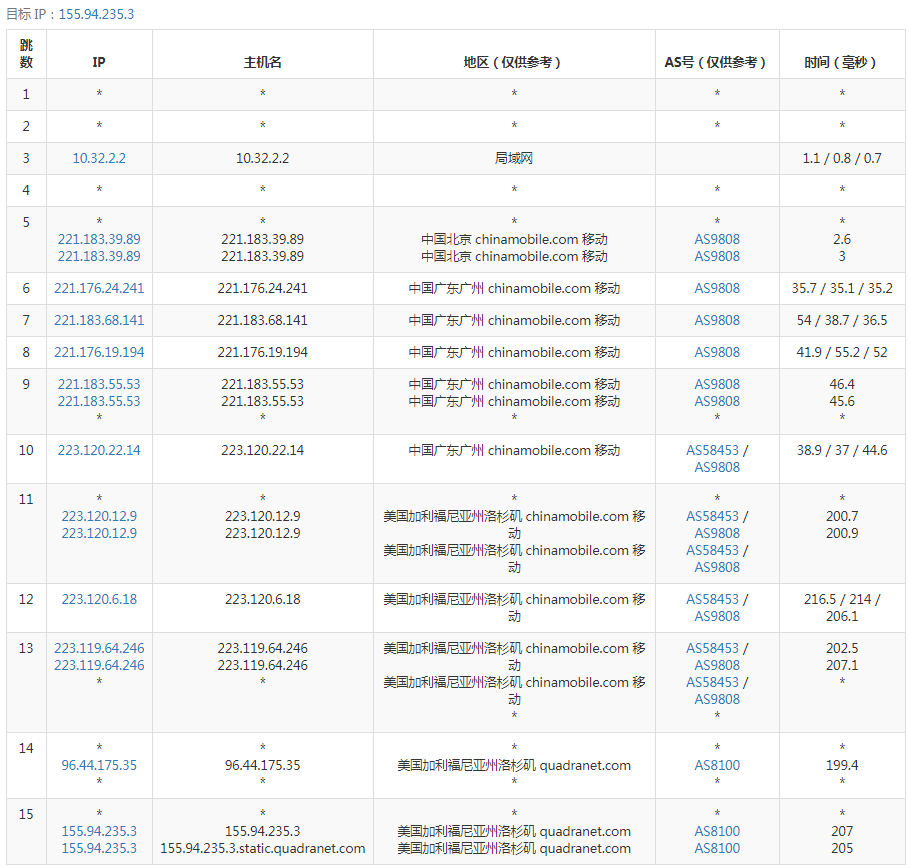Select the 54 / 38.7 / 36.5 time value
This screenshot has height=868, width=910.
click(842, 320)
